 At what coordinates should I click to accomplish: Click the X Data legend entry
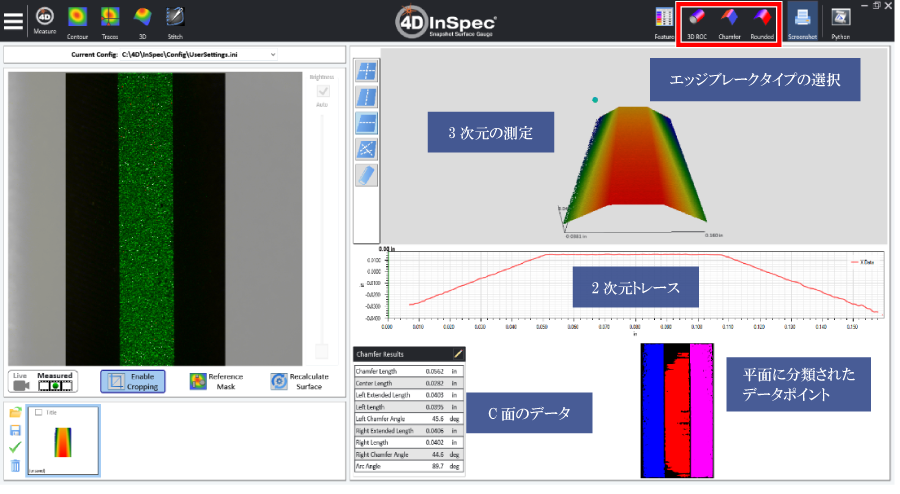point(863,262)
